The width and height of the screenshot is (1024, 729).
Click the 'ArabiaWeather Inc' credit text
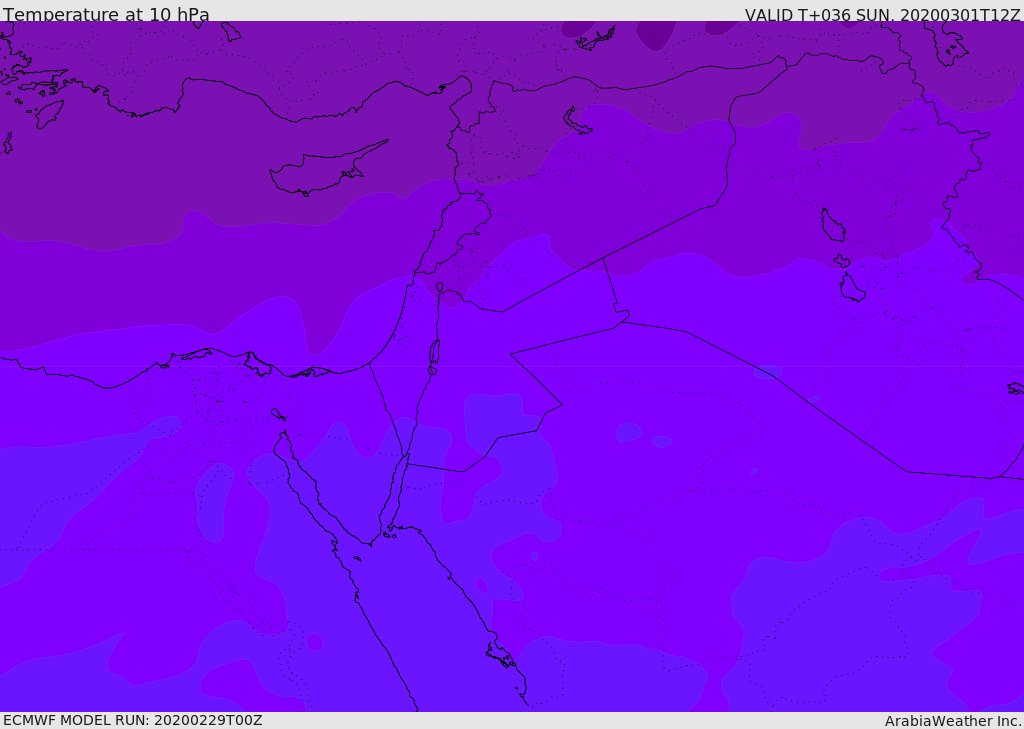(x=951, y=721)
